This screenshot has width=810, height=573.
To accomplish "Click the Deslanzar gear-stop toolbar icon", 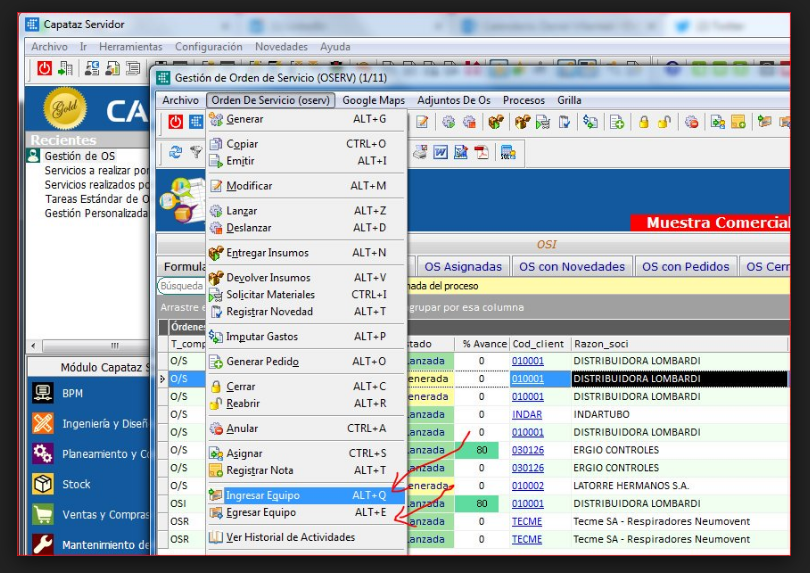I will click(470, 122).
